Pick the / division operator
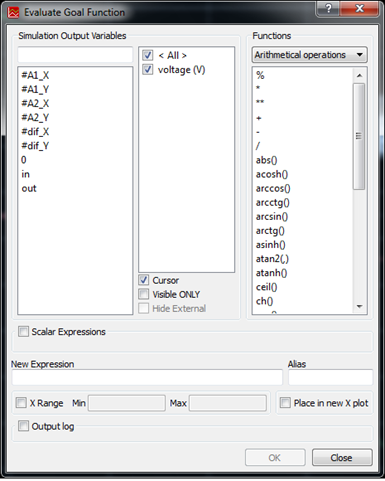 tap(258, 146)
